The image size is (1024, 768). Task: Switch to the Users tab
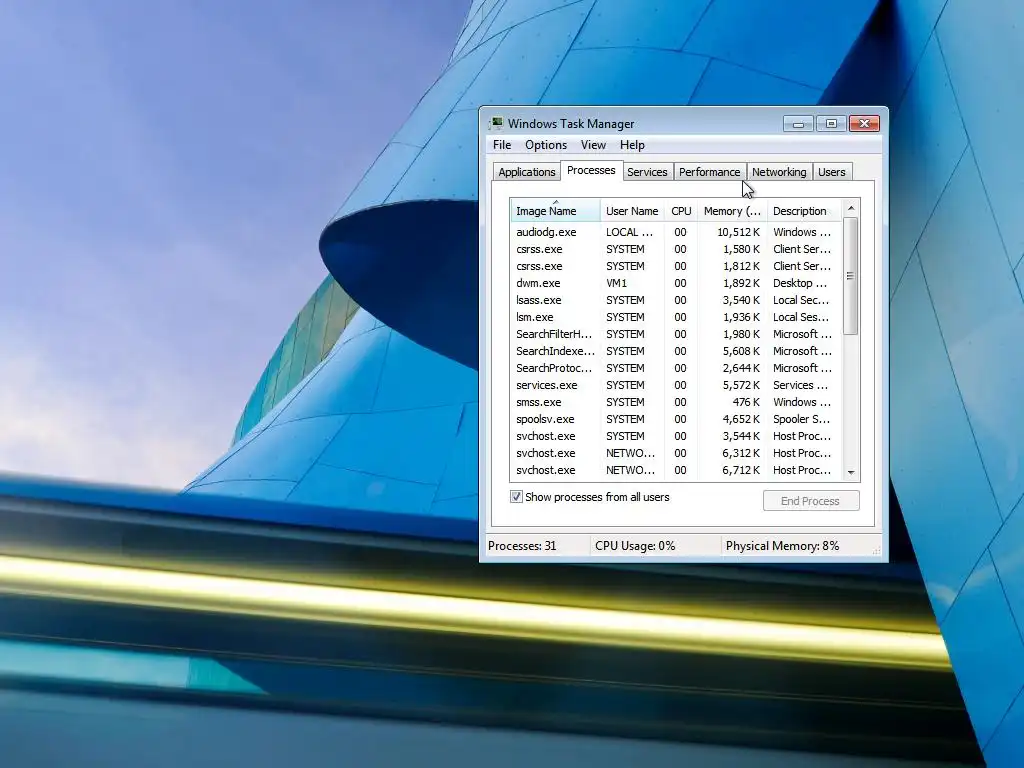[x=831, y=172]
